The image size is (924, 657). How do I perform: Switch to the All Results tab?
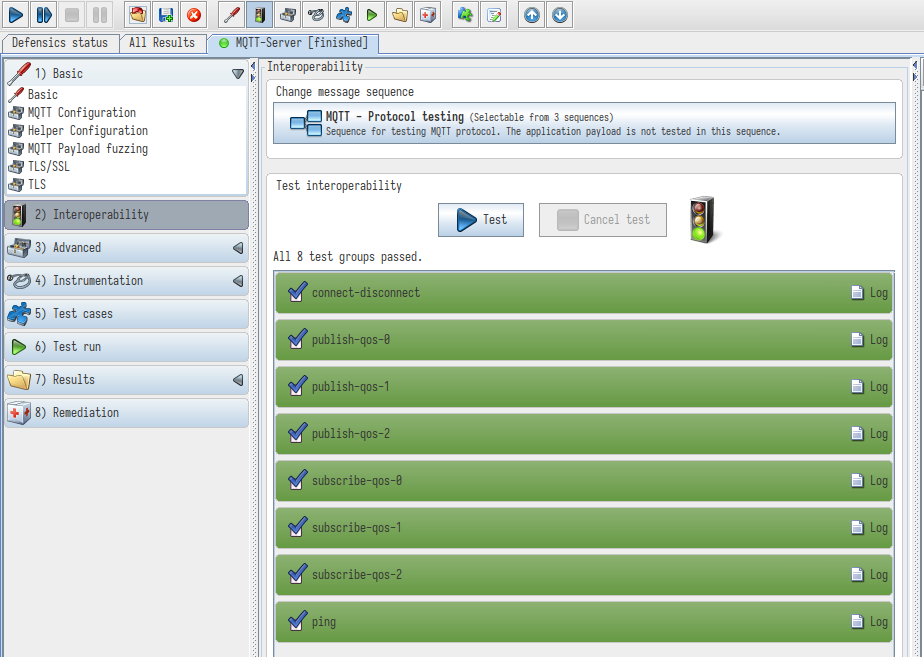162,43
